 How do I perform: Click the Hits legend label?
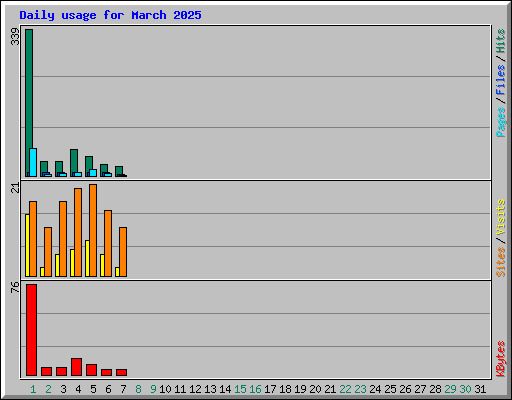501,41
